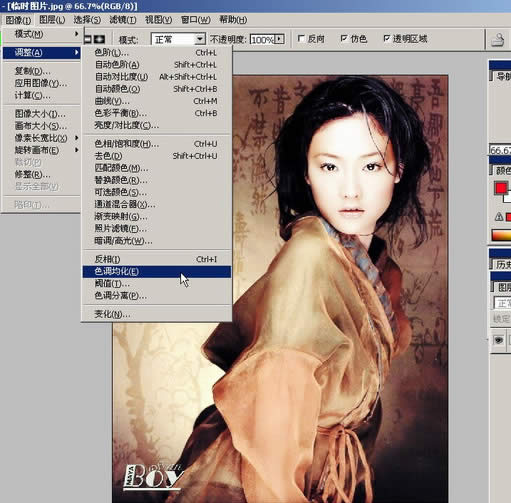Click the zoom percentage field showing 66.67
This screenshot has width=511, height=503.
tap(500, 150)
